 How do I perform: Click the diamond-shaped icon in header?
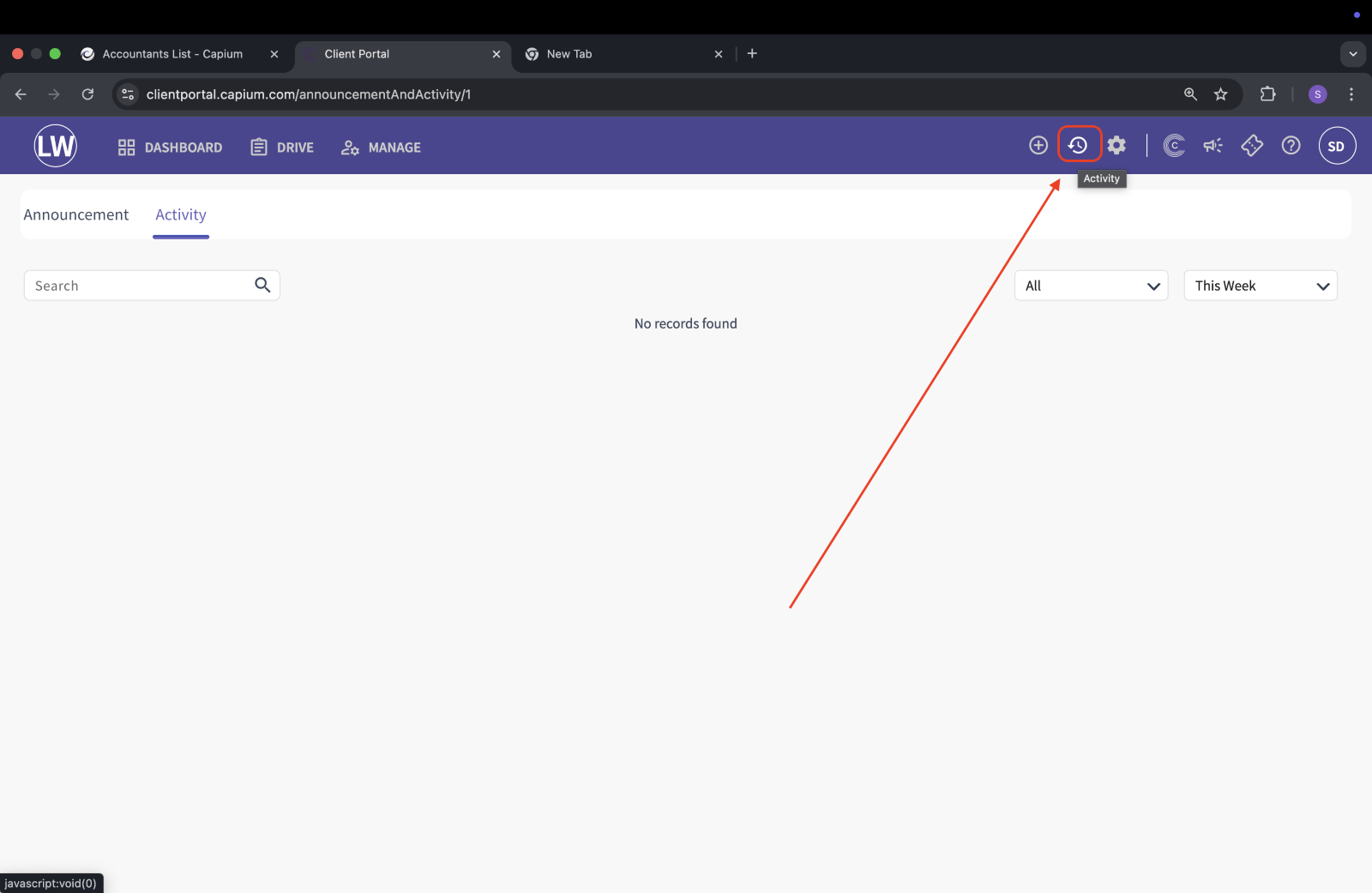click(1252, 146)
